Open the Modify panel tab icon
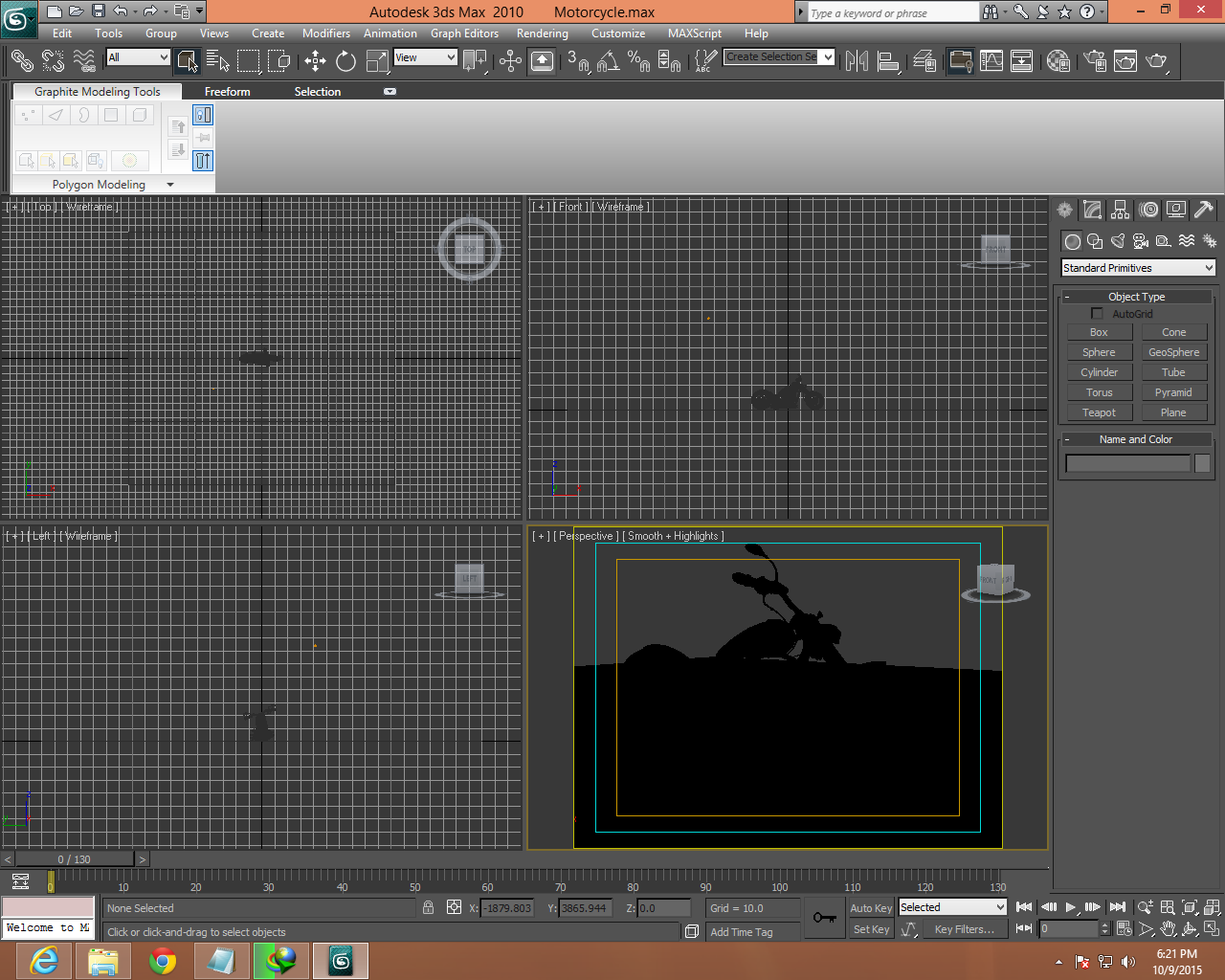Screen dimensions: 1225x980 [x=1092, y=210]
